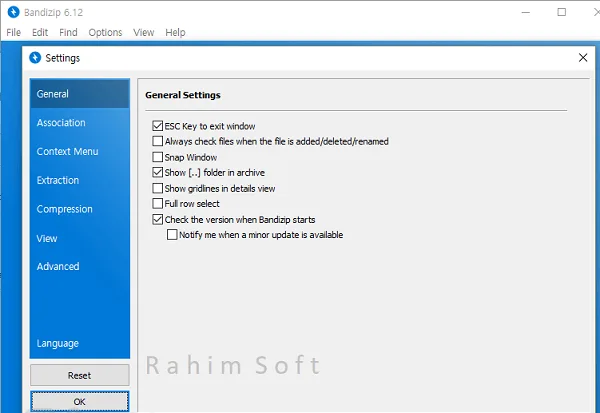Open the Find menu
This screenshot has height=413, width=600.
tap(68, 33)
